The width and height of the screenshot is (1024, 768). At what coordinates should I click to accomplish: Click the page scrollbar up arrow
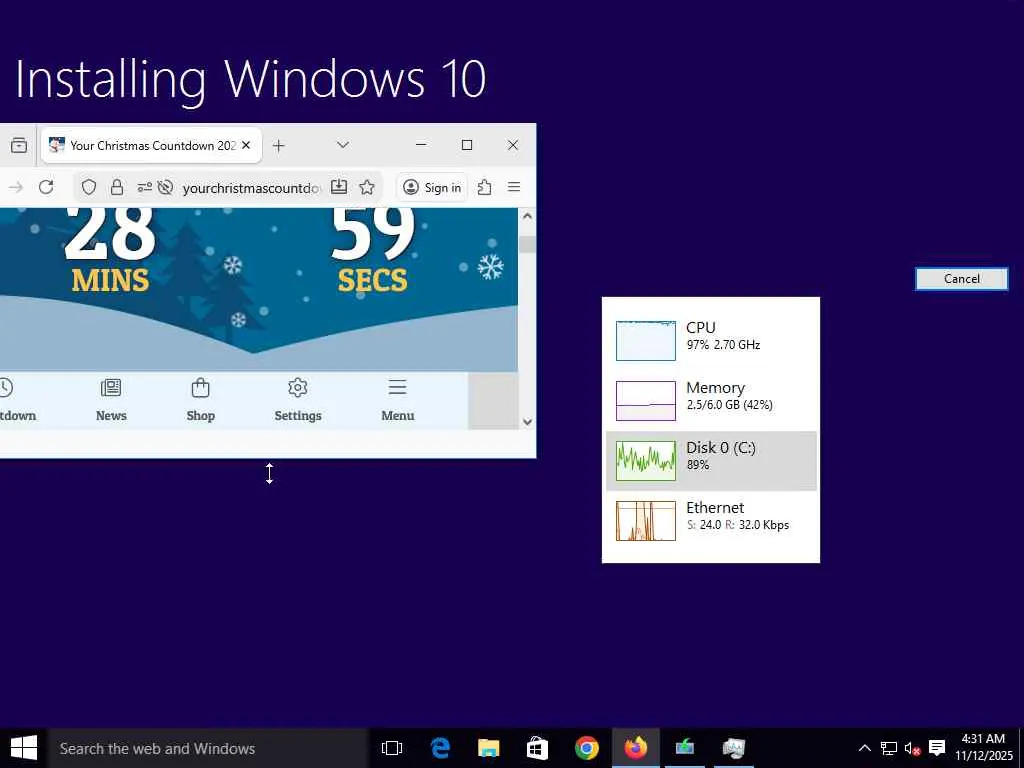point(528,216)
